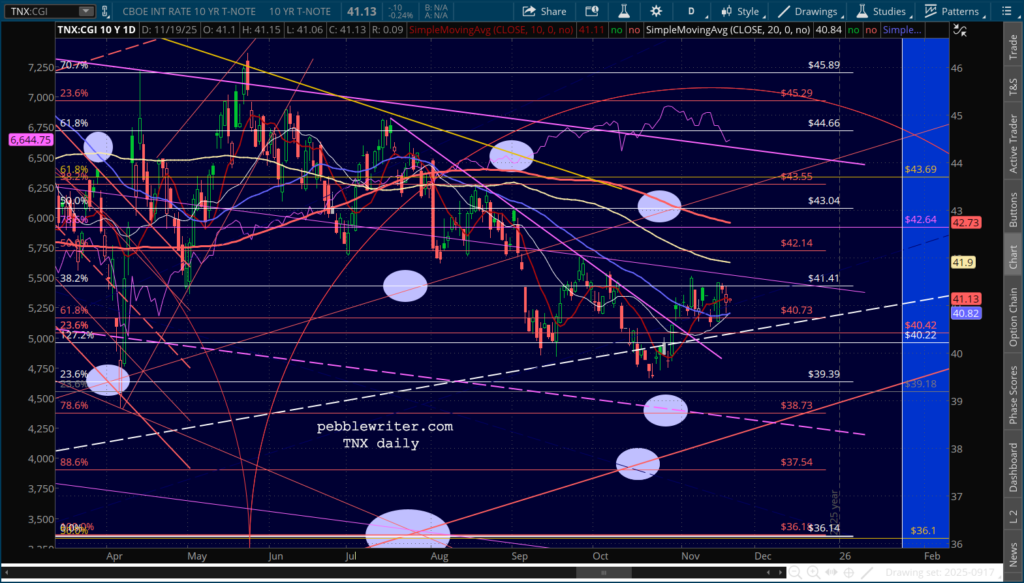Open the Active Trader side tab
1024x583 pixels.
pos(1013,144)
